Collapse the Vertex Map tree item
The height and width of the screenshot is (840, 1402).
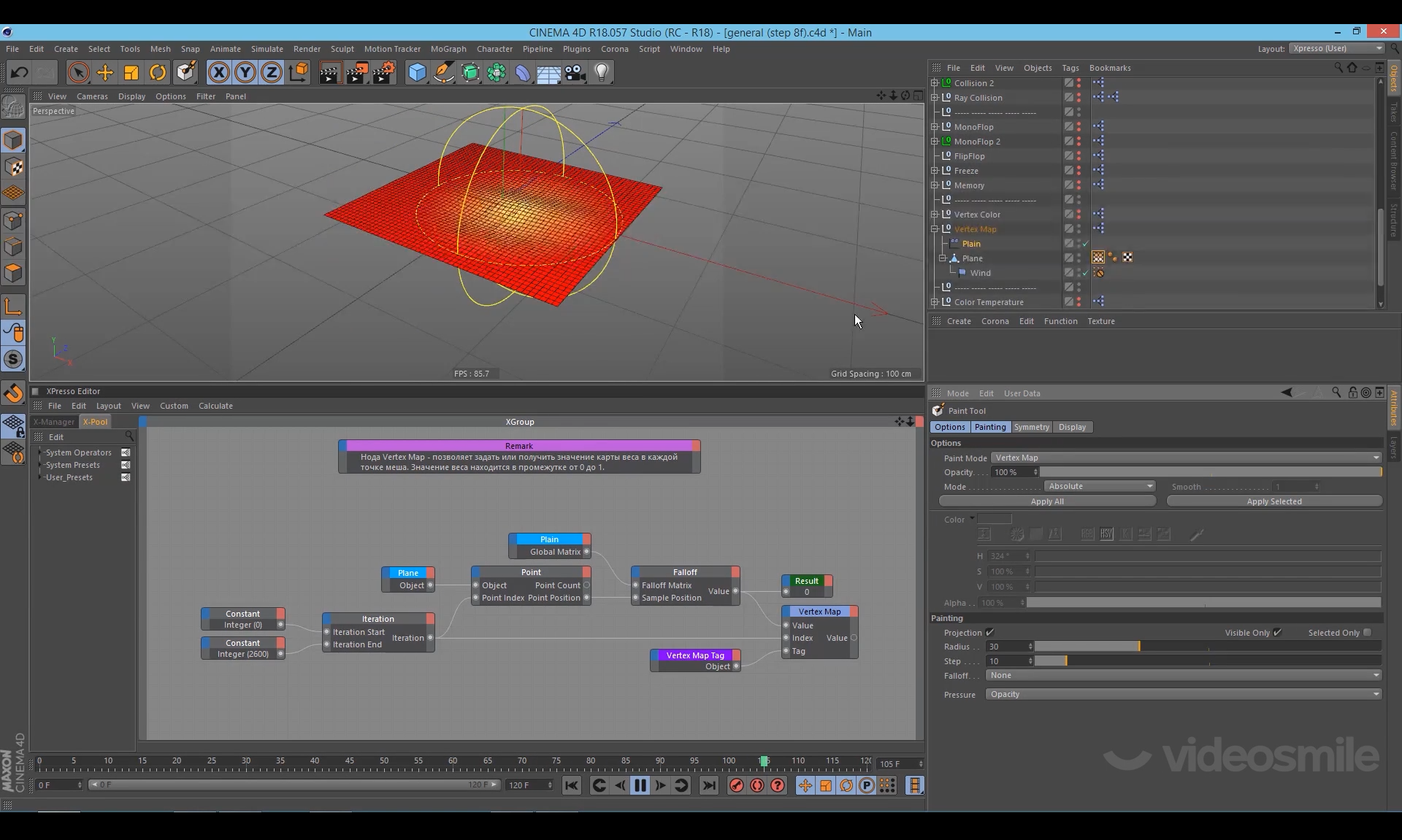pos(935,229)
